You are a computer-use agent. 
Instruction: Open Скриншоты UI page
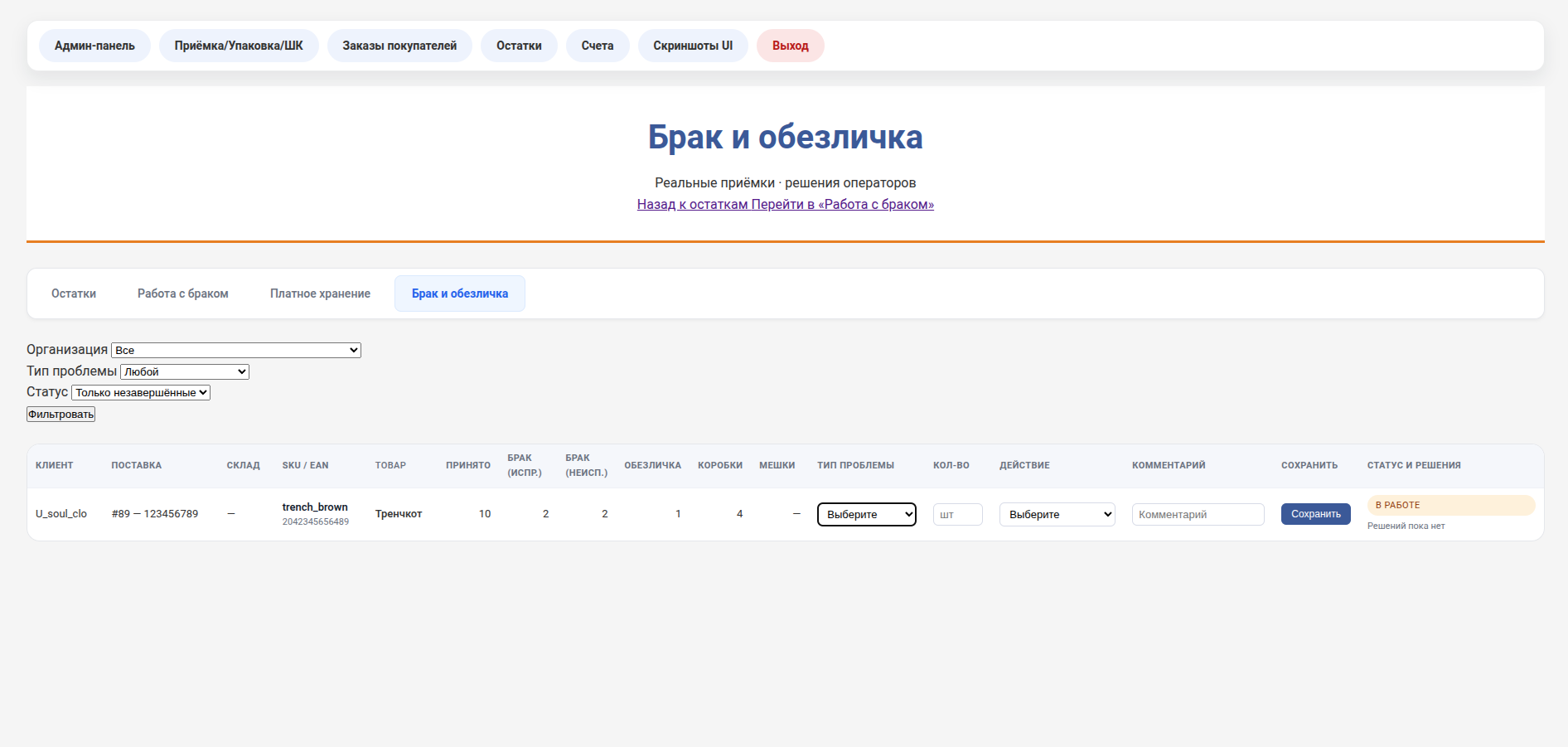tap(693, 46)
